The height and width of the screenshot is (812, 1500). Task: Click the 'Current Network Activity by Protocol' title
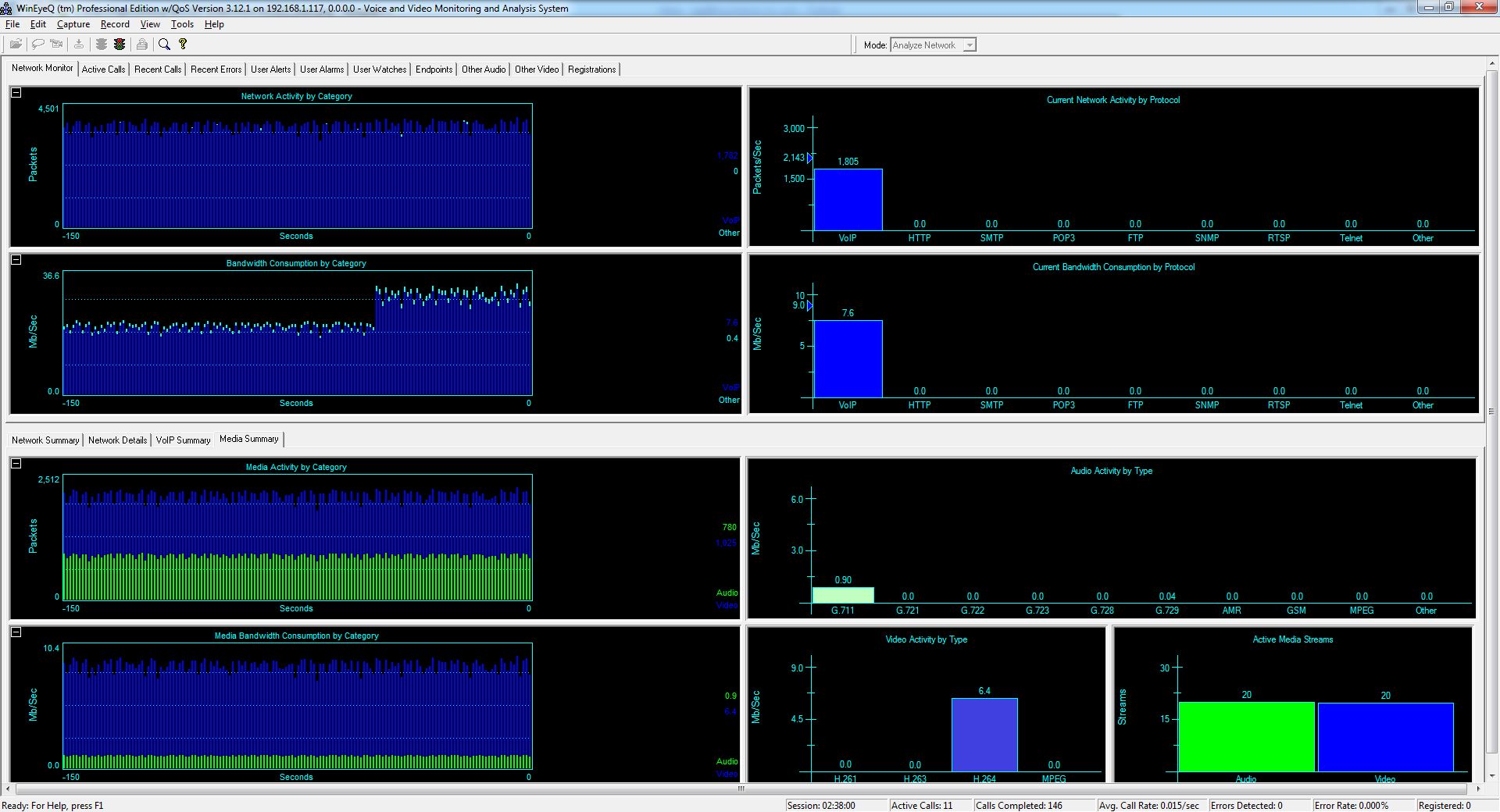[x=1113, y=100]
